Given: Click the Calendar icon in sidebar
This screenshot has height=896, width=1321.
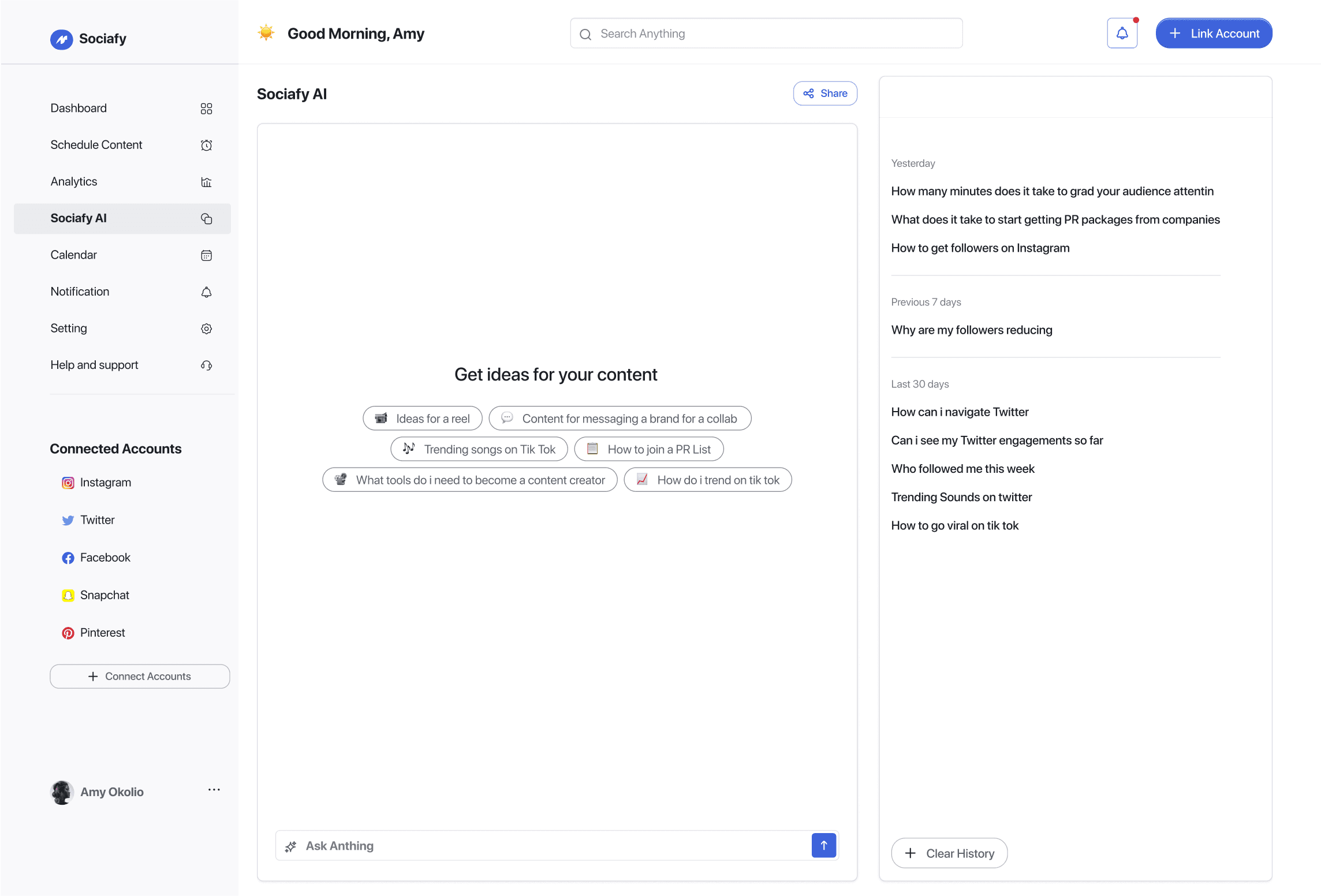Looking at the screenshot, I should pos(206,255).
